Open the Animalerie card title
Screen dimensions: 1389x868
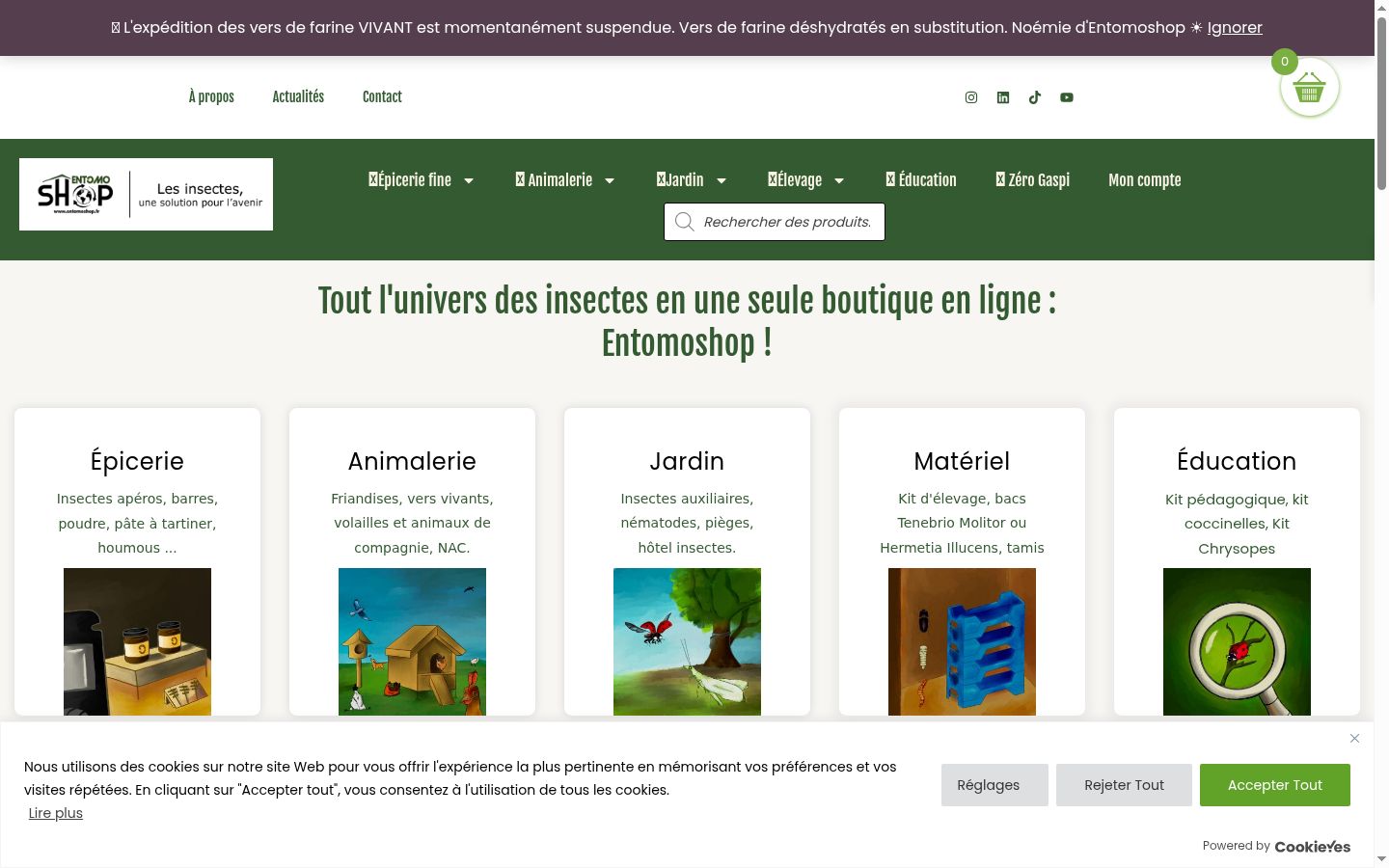[412, 461]
